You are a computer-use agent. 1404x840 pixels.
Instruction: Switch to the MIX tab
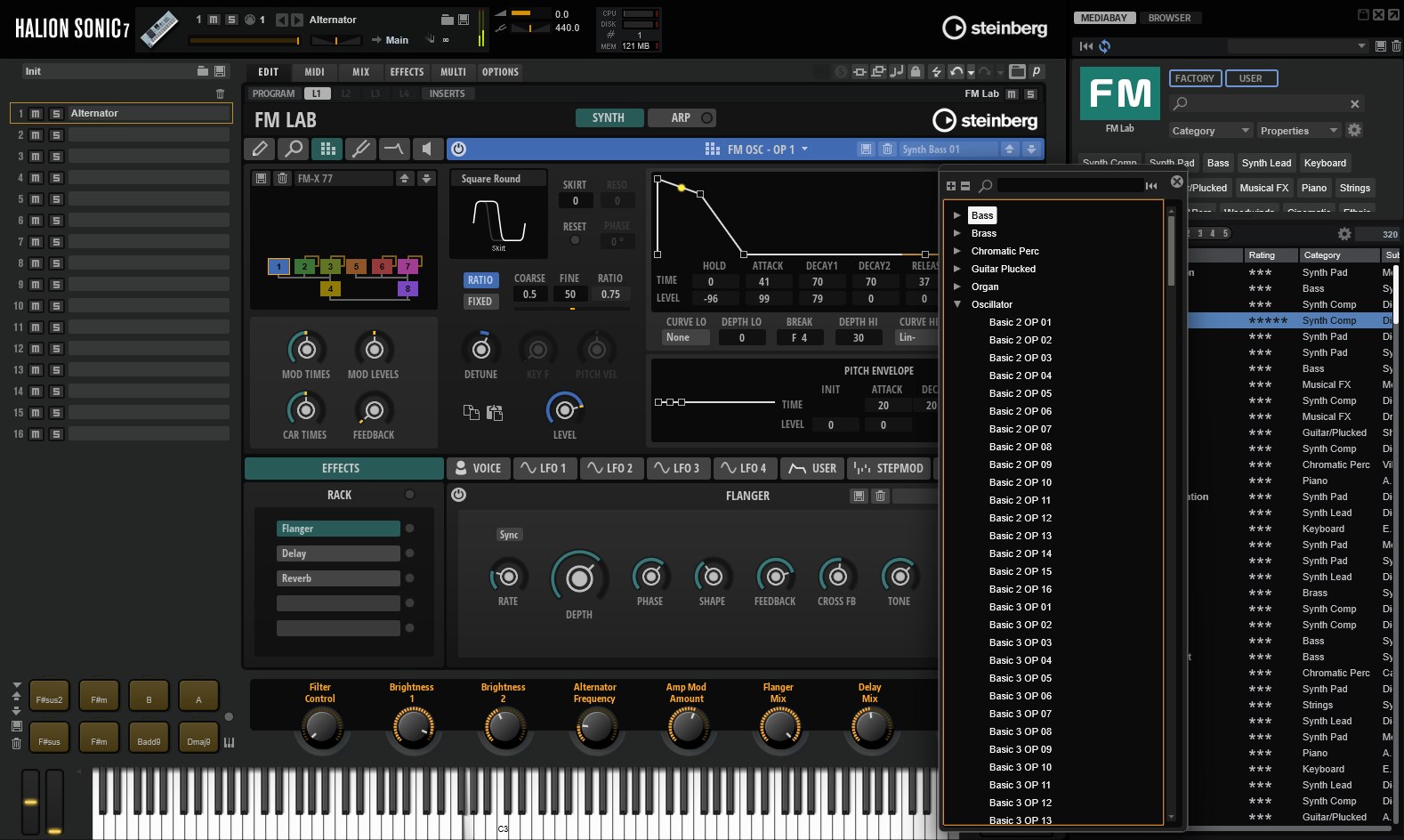(x=361, y=72)
